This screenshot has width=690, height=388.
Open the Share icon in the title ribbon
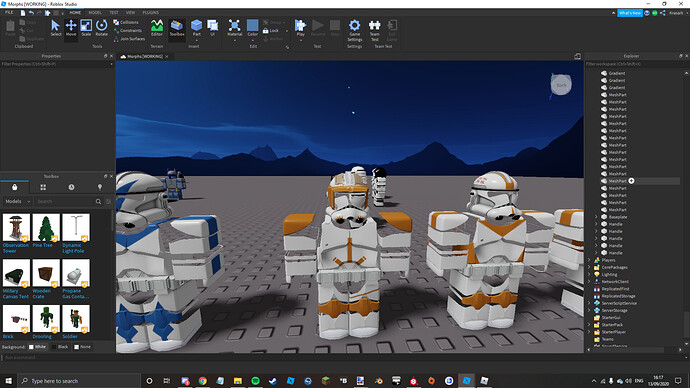pos(663,13)
